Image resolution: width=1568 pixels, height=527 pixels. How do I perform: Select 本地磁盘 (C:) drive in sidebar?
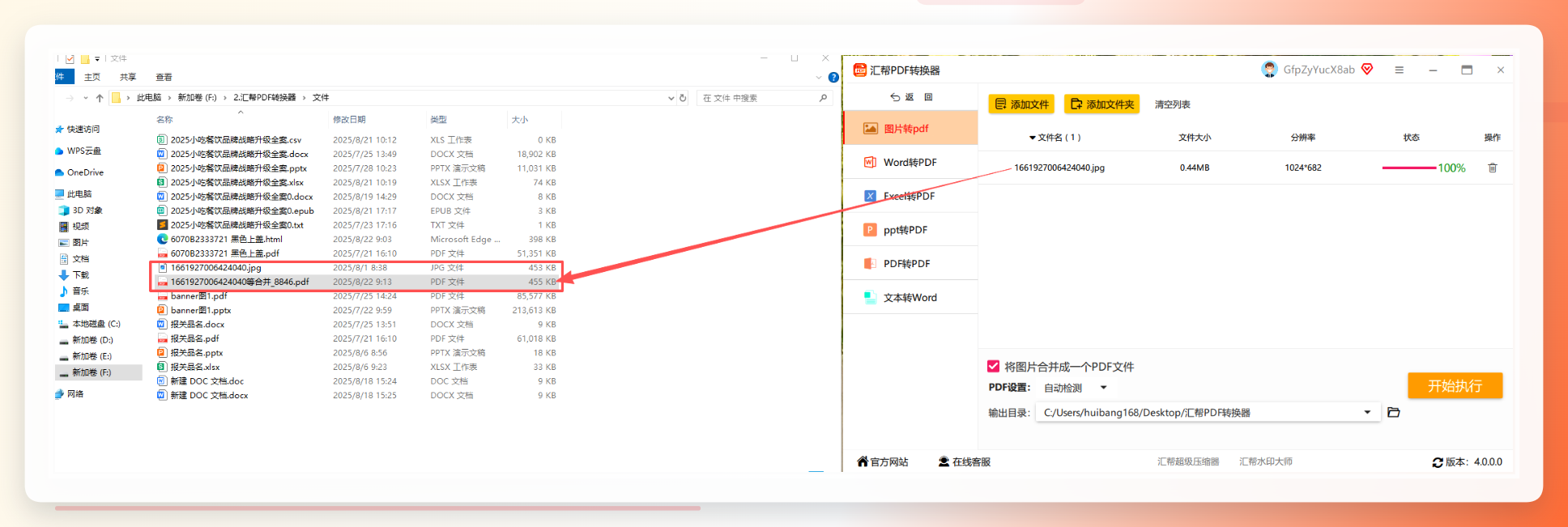(x=90, y=324)
